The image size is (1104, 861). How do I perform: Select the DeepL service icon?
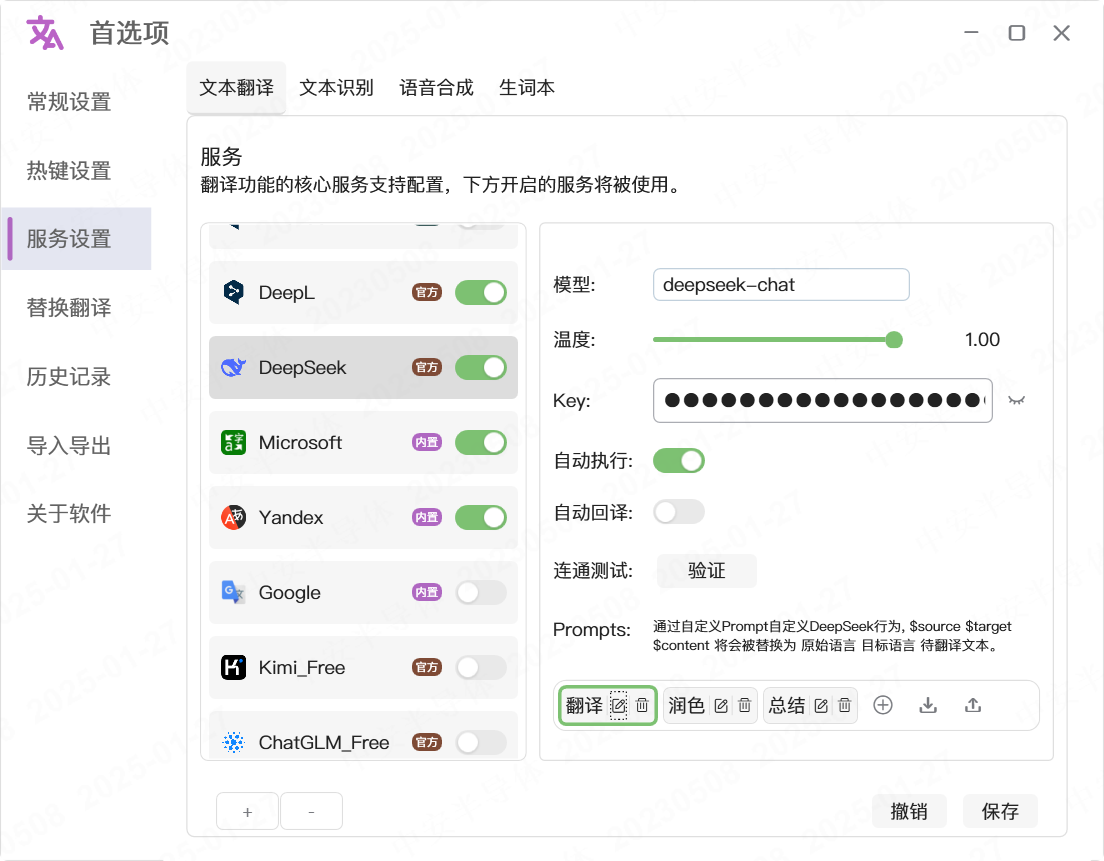pos(233,292)
